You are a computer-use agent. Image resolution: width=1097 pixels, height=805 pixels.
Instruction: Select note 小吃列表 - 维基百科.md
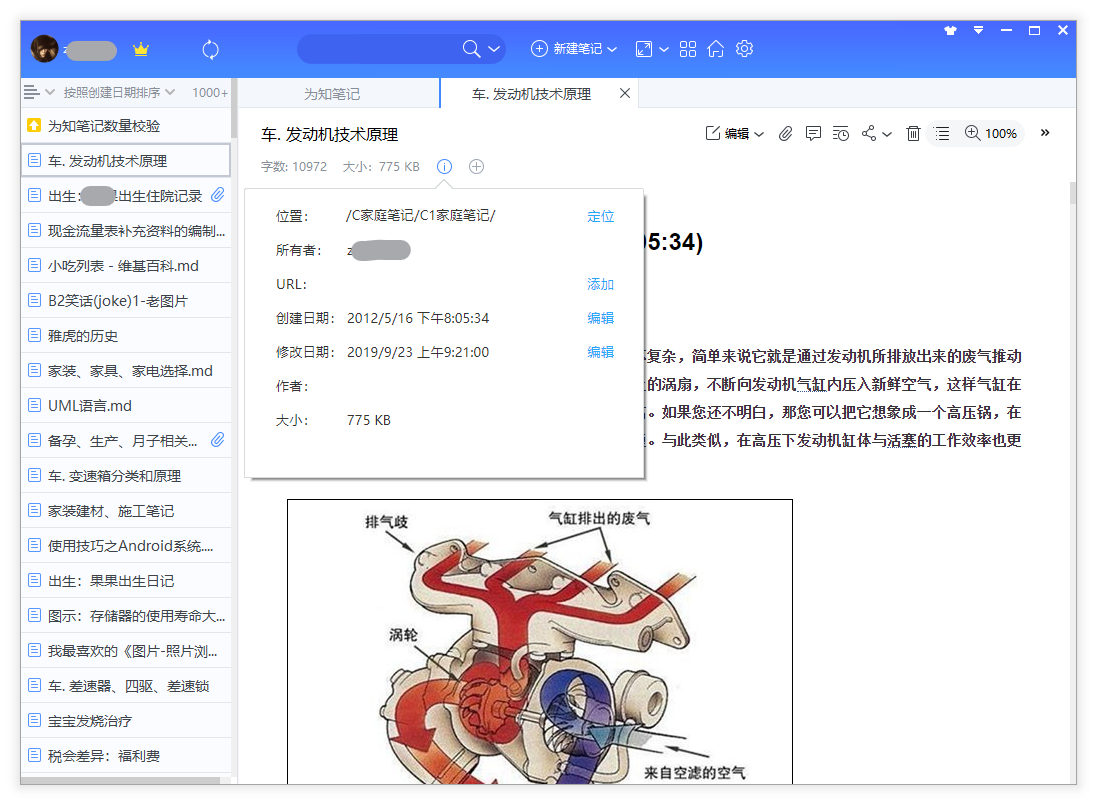tap(126, 266)
